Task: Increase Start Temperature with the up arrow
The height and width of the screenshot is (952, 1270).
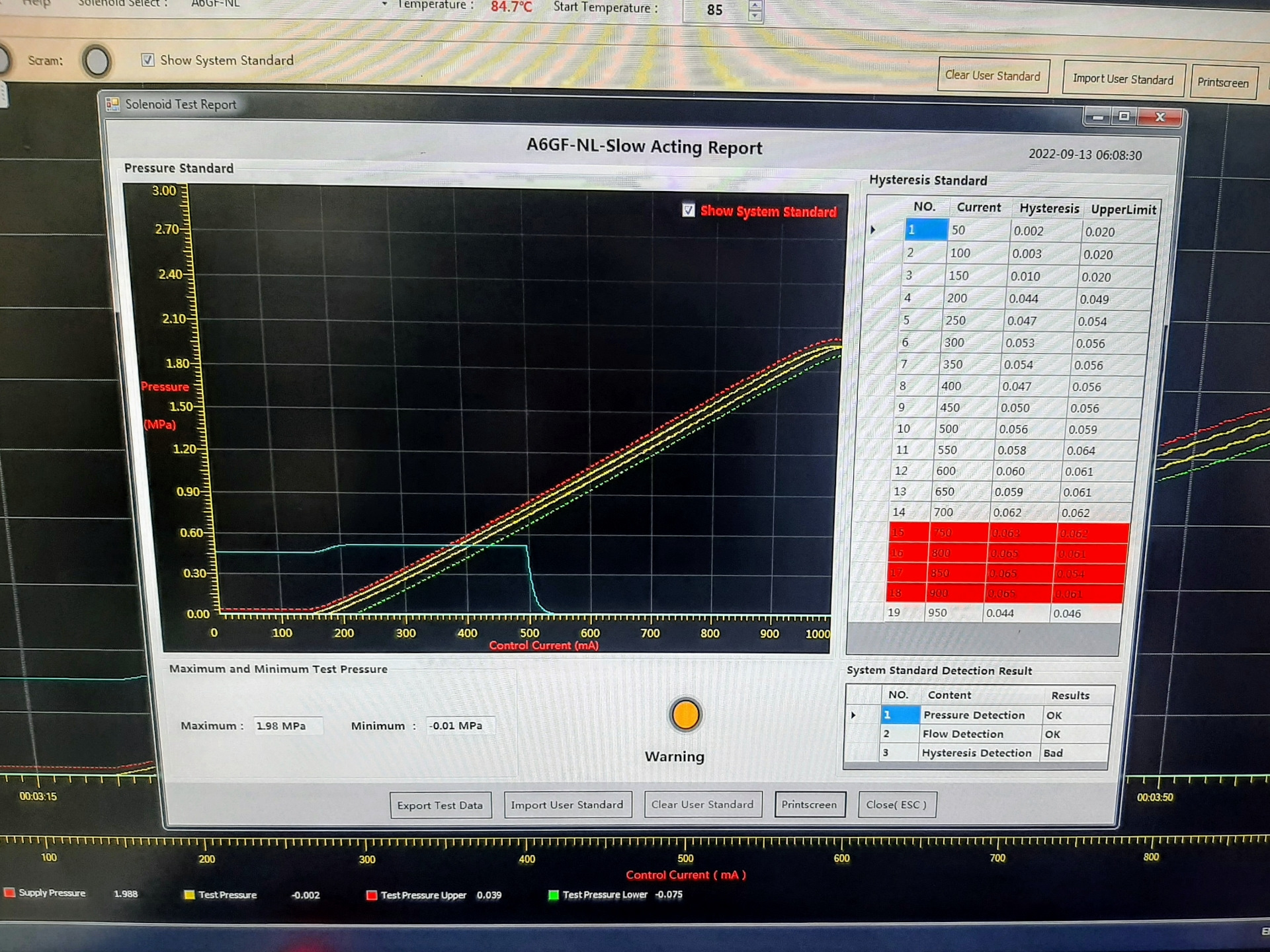Action: pos(755,4)
